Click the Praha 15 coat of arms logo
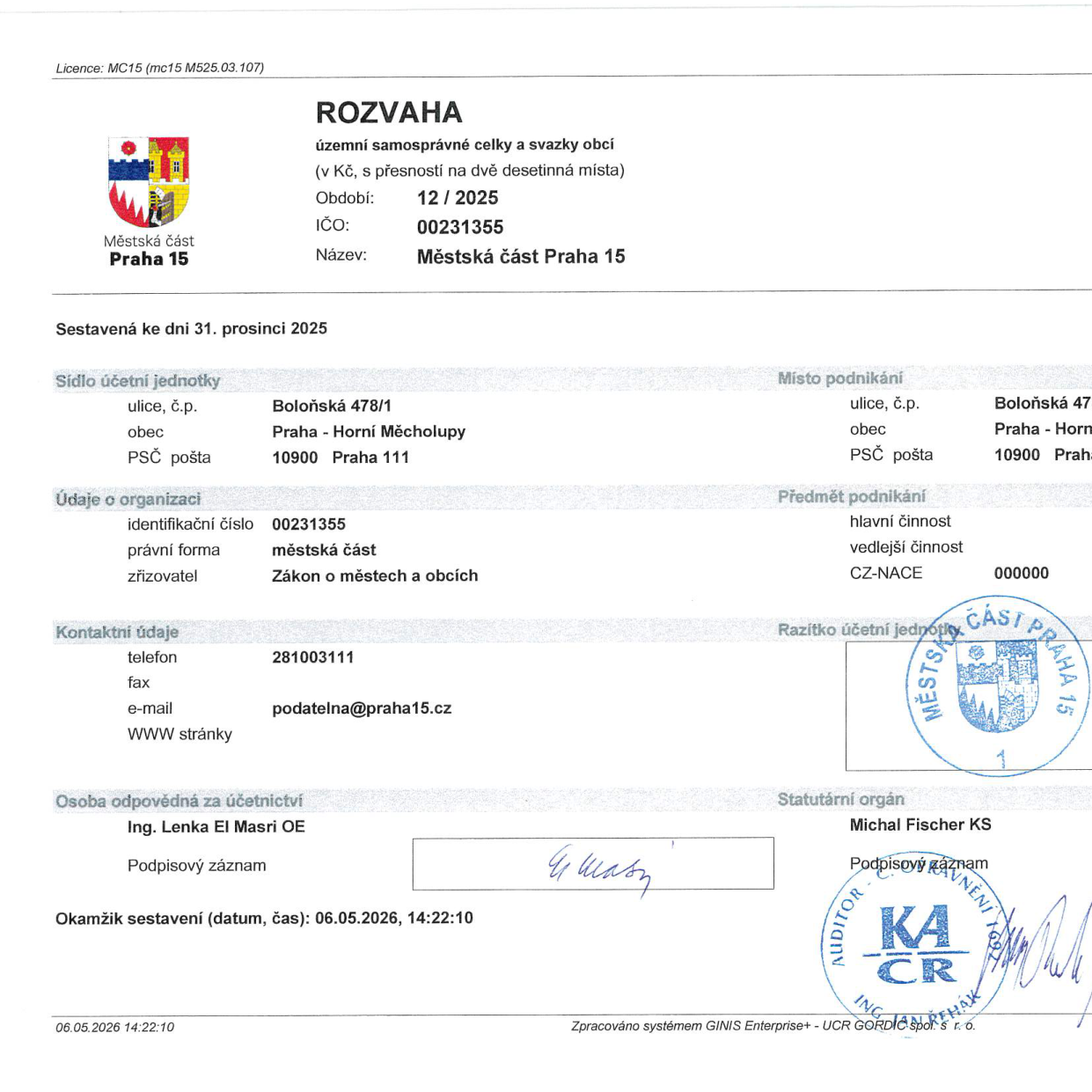 coord(149,182)
